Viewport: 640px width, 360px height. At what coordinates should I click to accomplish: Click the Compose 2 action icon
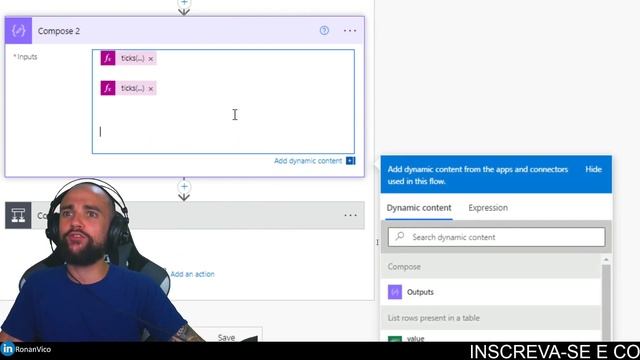pyautogui.click(x=18, y=31)
